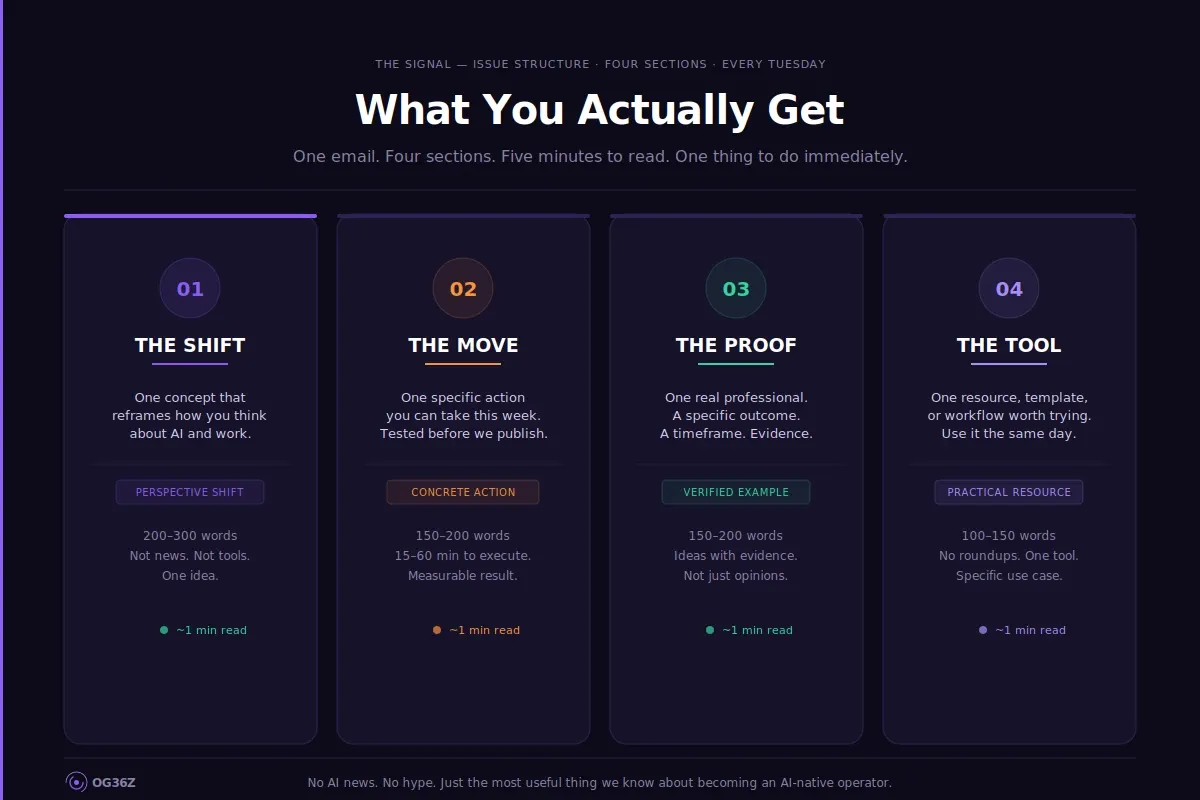This screenshot has width=1200, height=800.
Task: Select the 01 circle badge above THE SHIFT
Action: pyautogui.click(x=189, y=288)
